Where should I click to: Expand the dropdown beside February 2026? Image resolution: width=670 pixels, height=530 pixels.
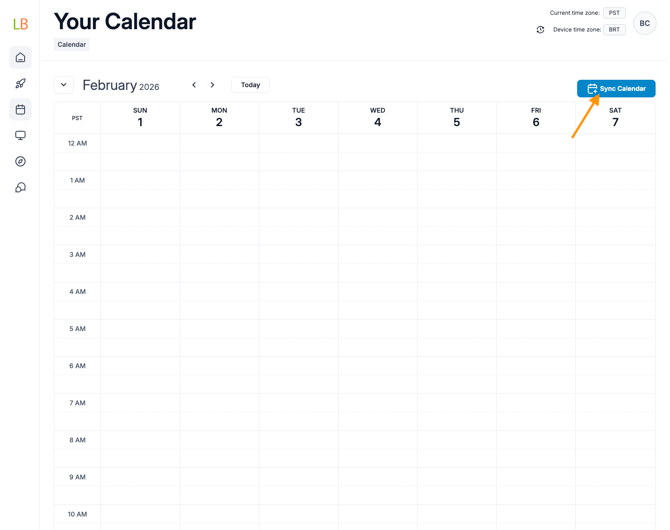pyautogui.click(x=64, y=85)
